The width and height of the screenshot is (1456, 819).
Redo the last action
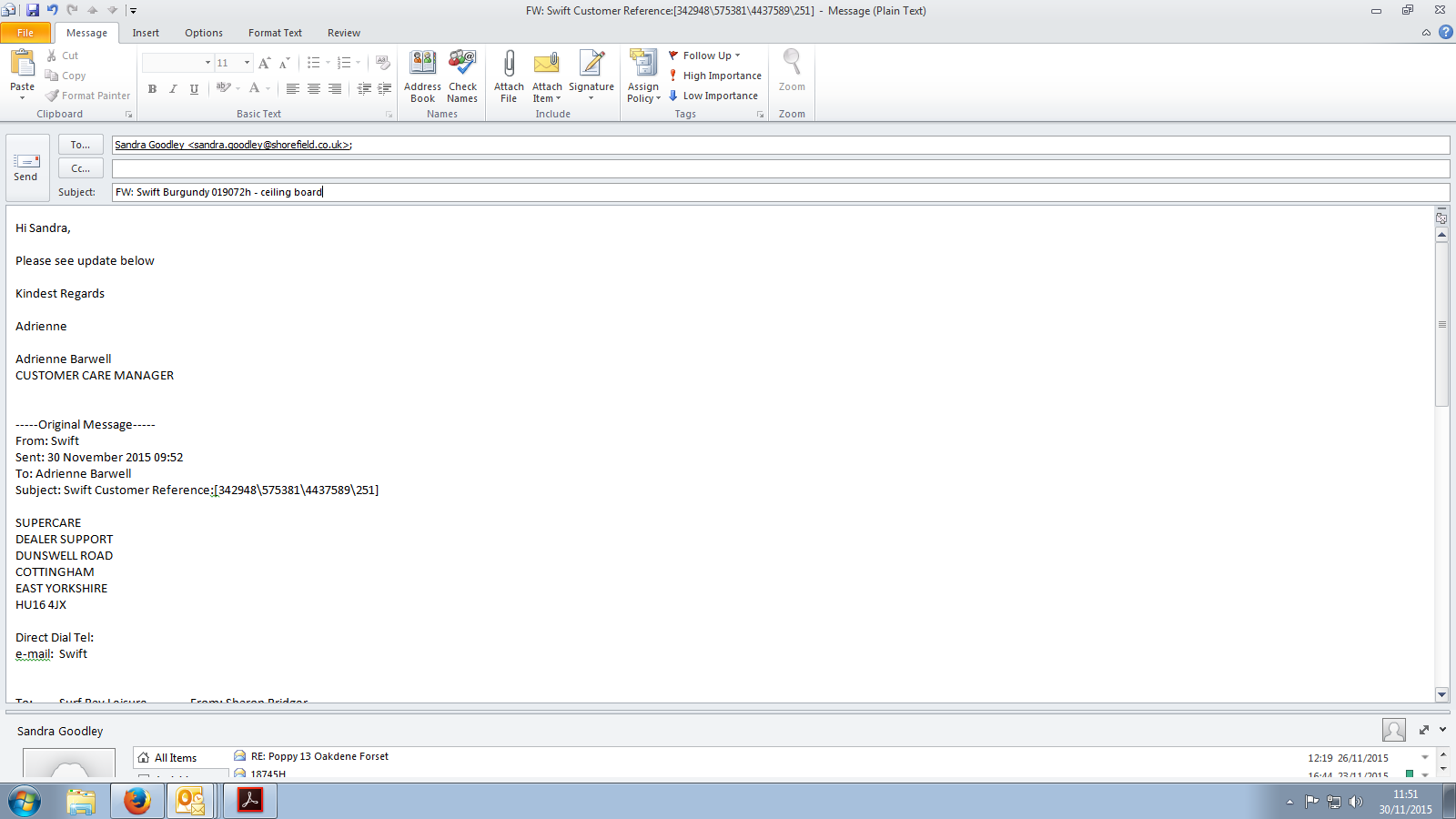(72, 10)
